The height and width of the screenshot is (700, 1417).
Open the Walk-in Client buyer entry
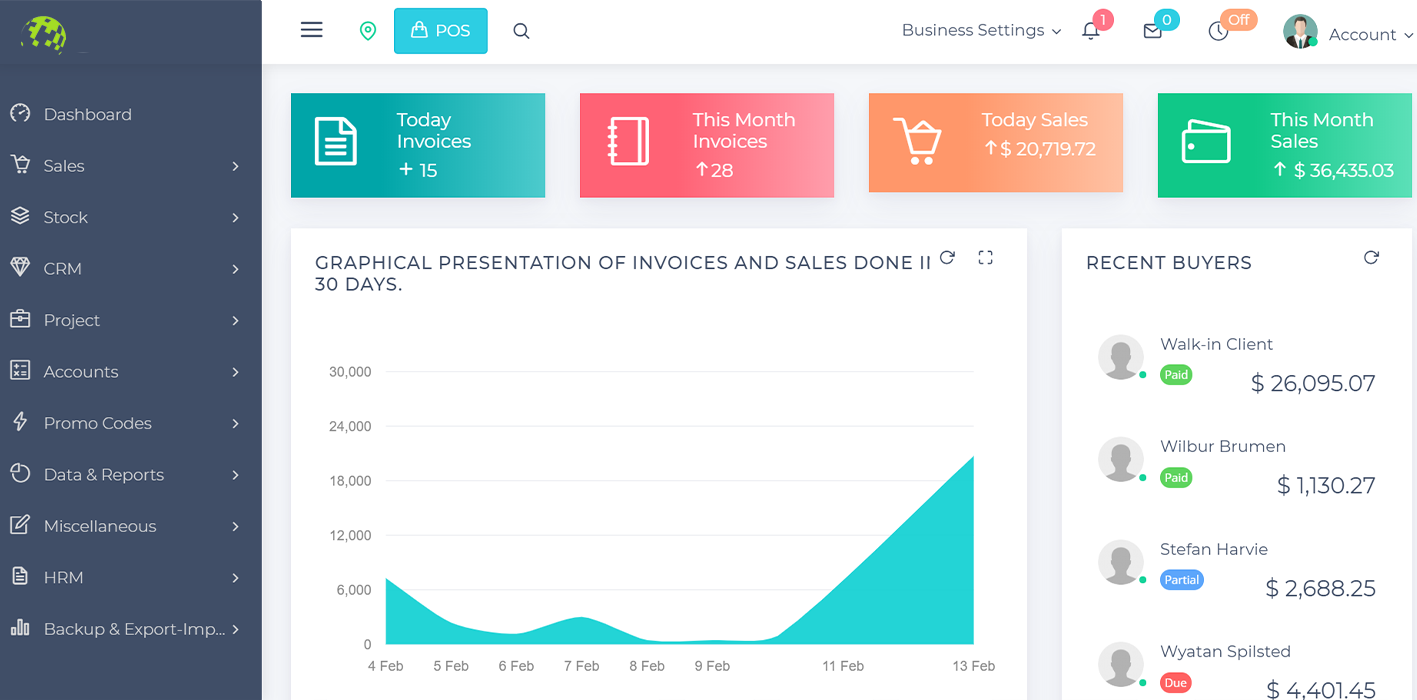click(x=1216, y=345)
